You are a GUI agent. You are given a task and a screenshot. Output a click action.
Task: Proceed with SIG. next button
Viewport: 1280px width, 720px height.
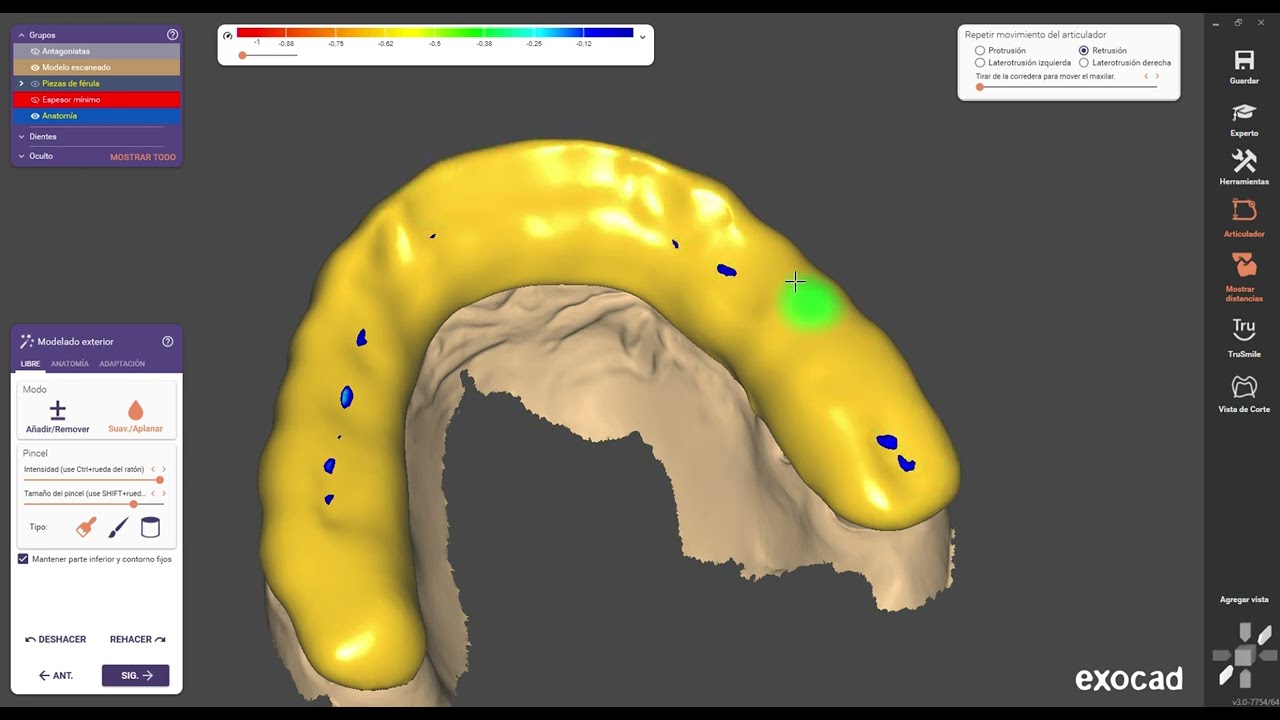[x=136, y=676]
